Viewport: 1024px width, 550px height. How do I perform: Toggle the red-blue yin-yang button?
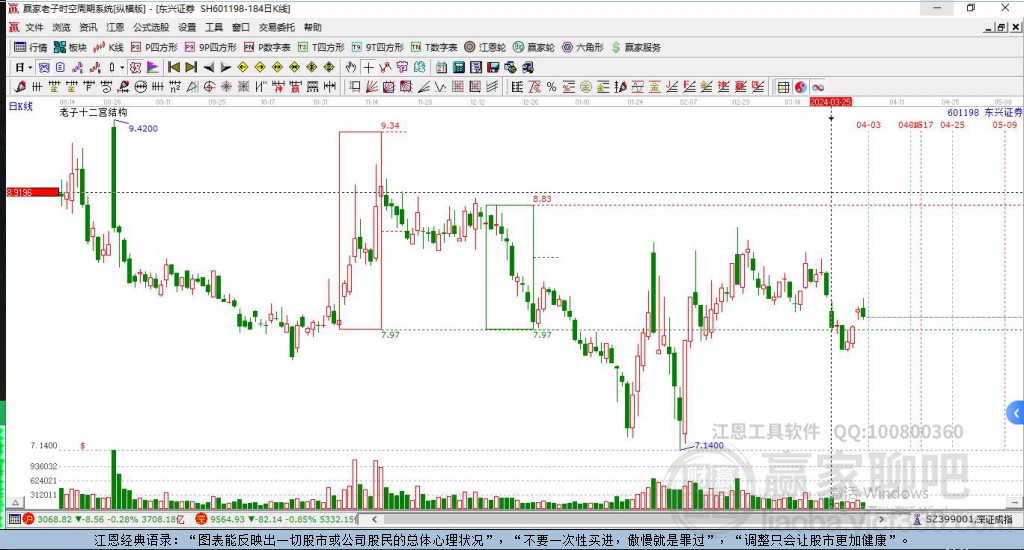tap(800, 87)
